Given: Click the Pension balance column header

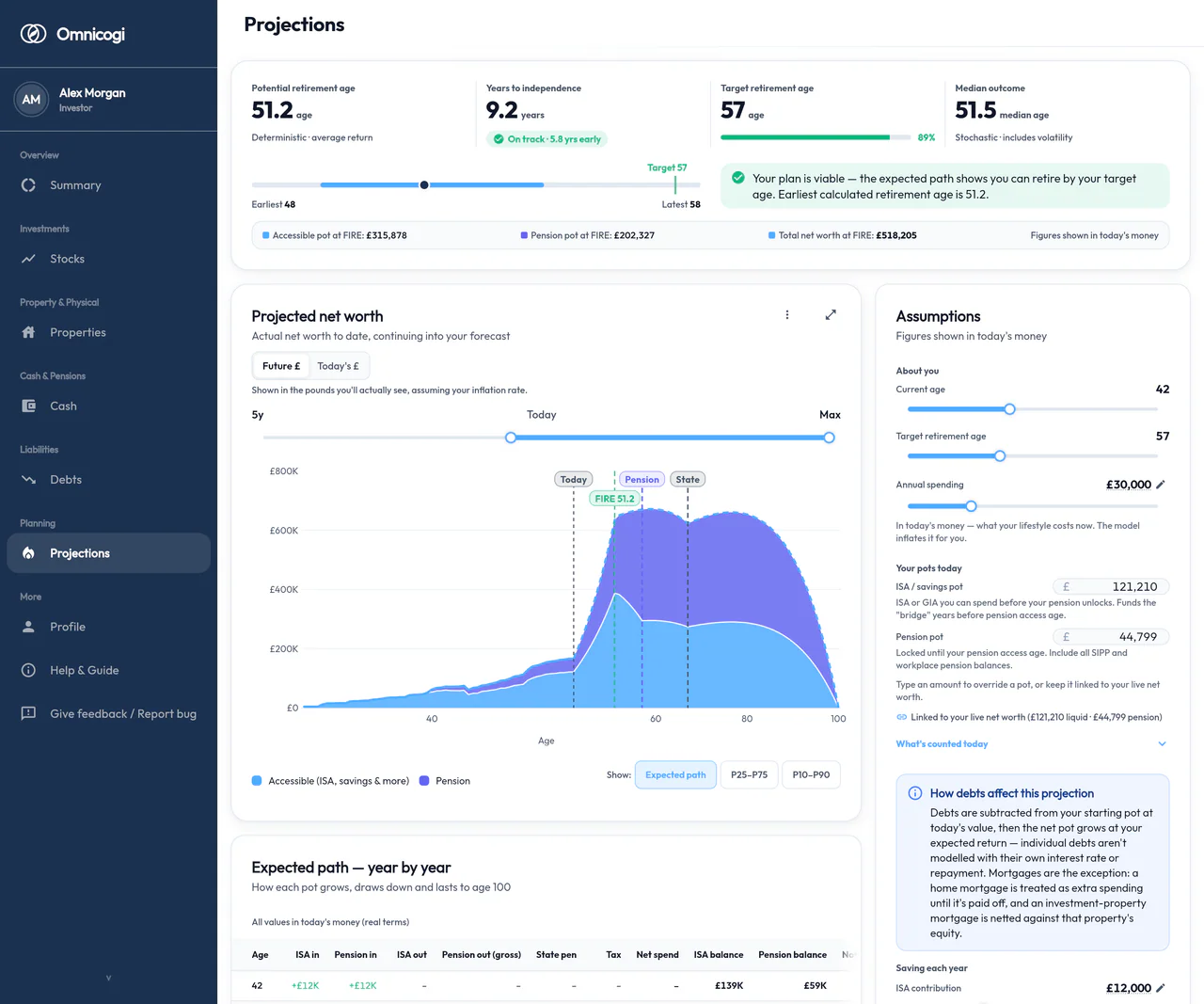Looking at the screenshot, I should (x=792, y=955).
